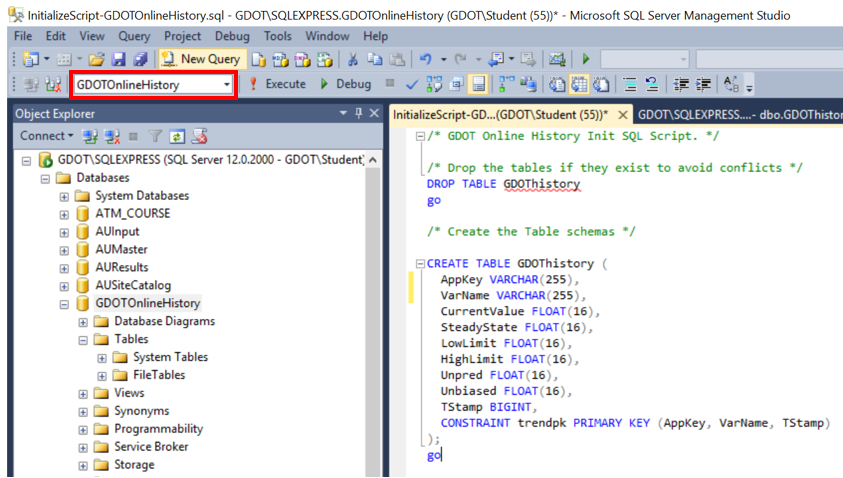Click the Comment out selected lines icon
843x478 pixels.
pyautogui.click(x=630, y=84)
